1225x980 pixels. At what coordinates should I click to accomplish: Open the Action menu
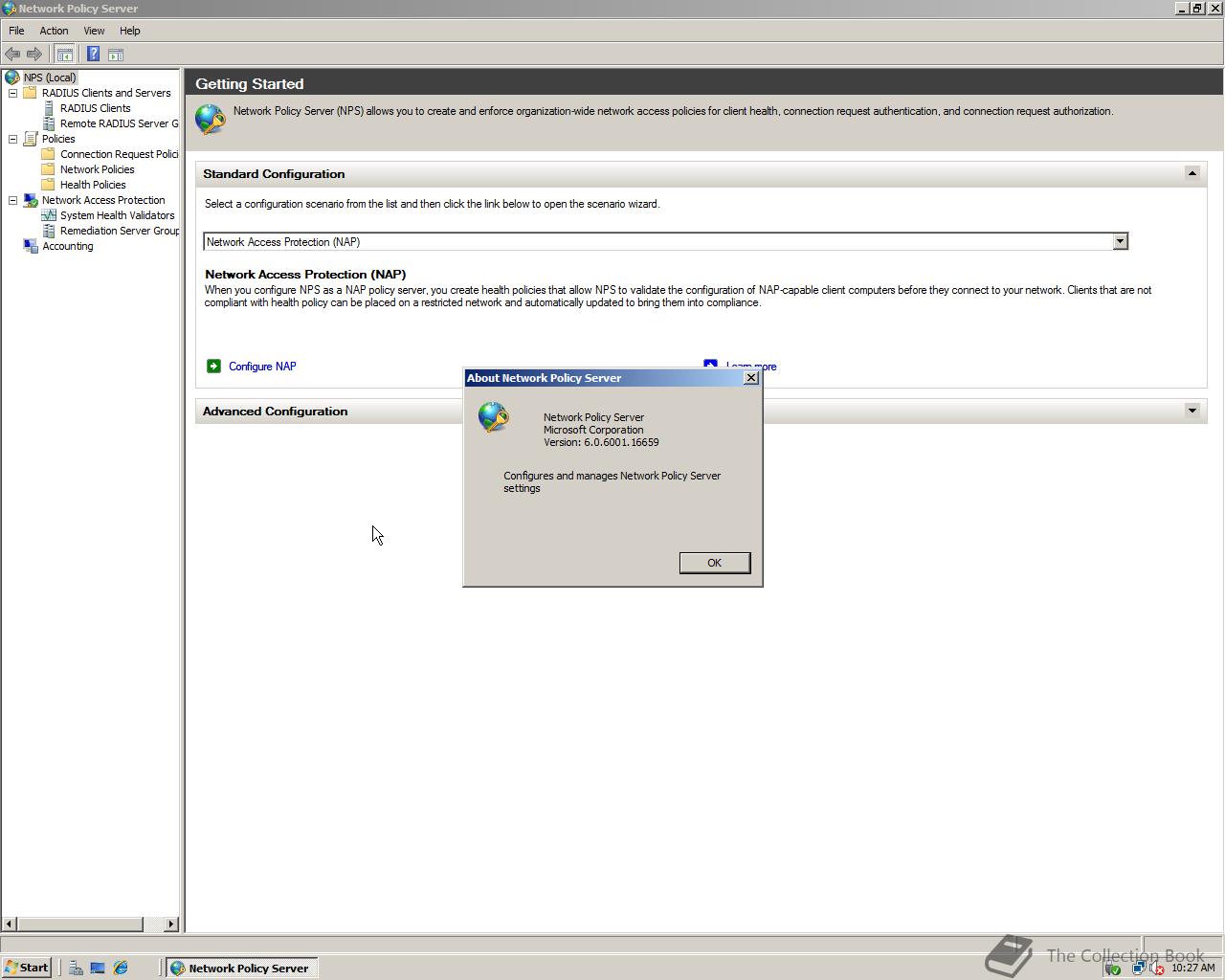tap(54, 31)
